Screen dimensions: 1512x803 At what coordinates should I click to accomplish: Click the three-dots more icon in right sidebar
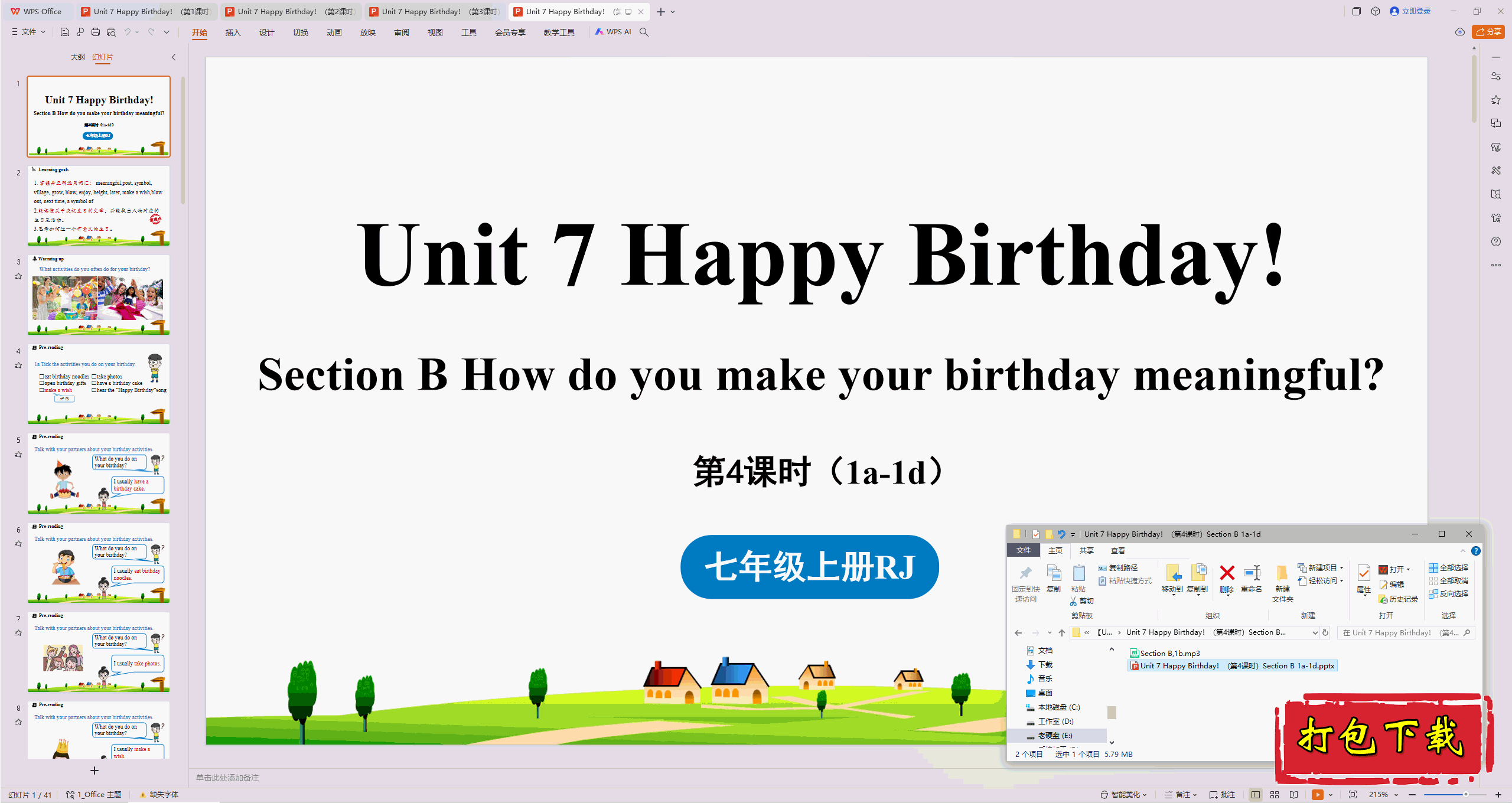tap(1496, 265)
